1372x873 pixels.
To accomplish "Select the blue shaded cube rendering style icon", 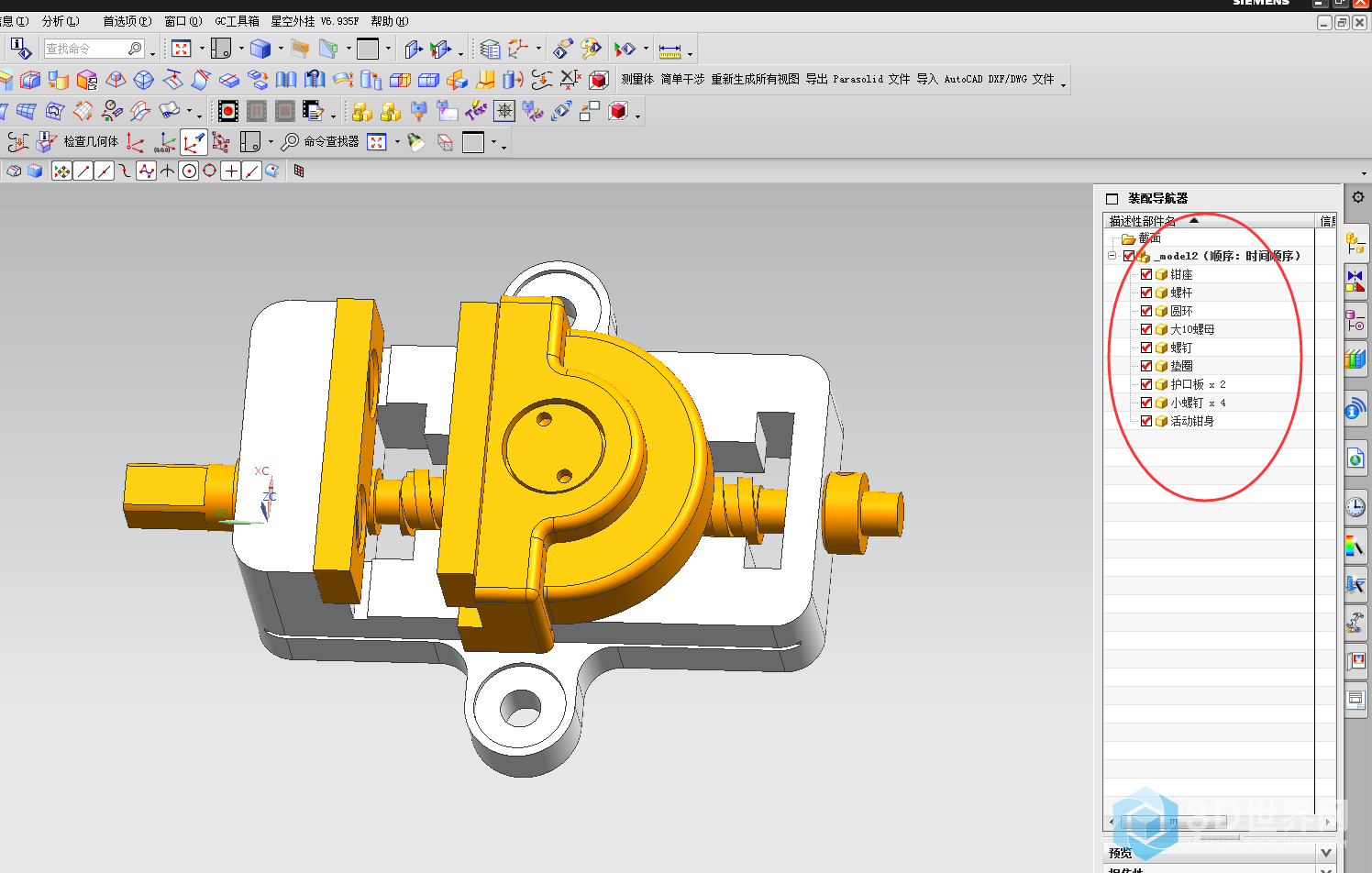I will tap(260, 49).
